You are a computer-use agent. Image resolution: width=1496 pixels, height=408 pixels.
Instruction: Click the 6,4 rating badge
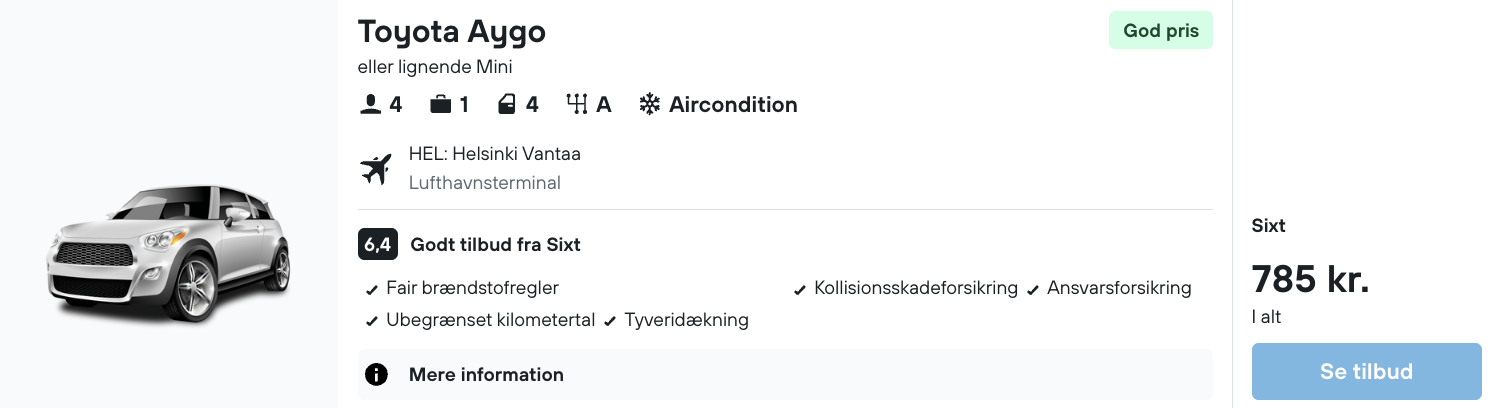point(378,244)
